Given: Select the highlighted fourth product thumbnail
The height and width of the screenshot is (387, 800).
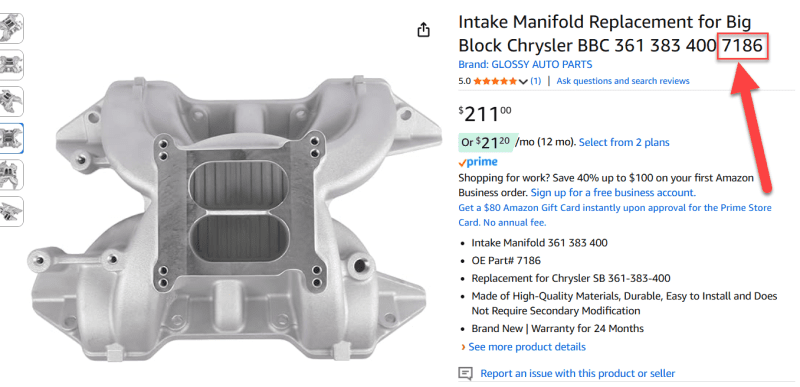Looking at the screenshot, I should click(11, 138).
